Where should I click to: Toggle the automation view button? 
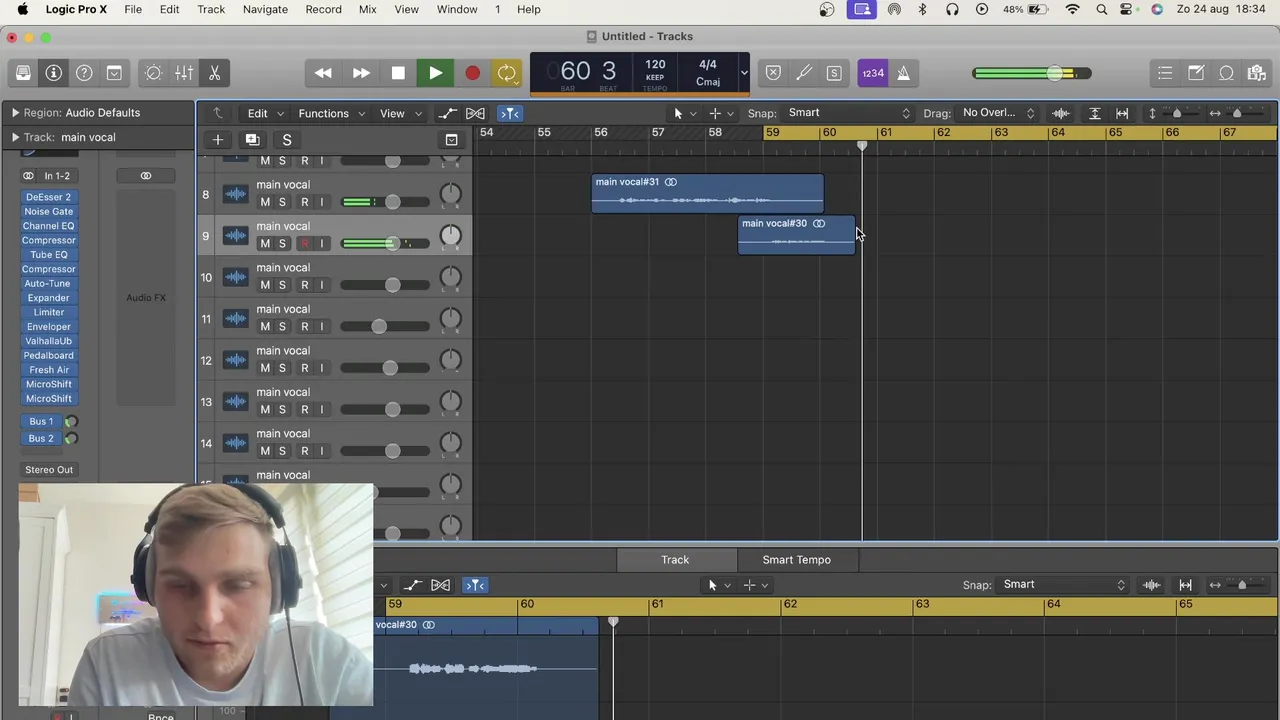(x=447, y=113)
